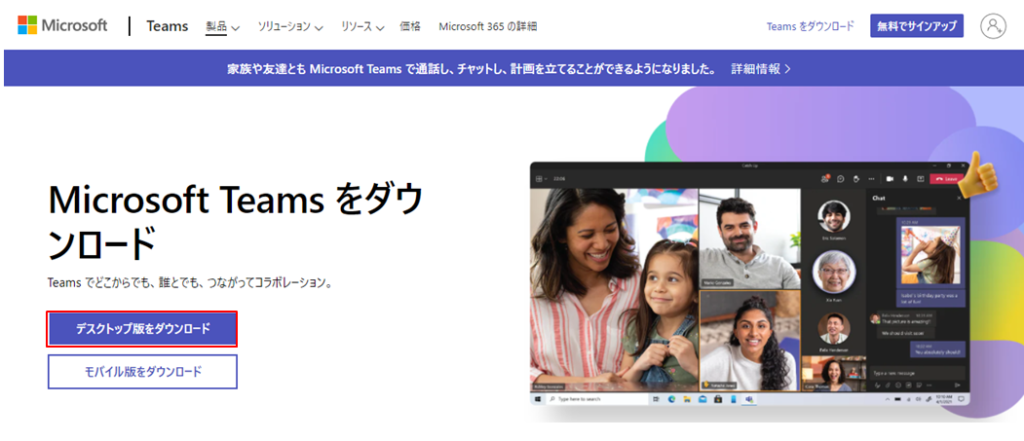The height and width of the screenshot is (441, 1024).
Task: Click the Microsoft logo in the header
Action: pyautogui.click(x=62, y=25)
